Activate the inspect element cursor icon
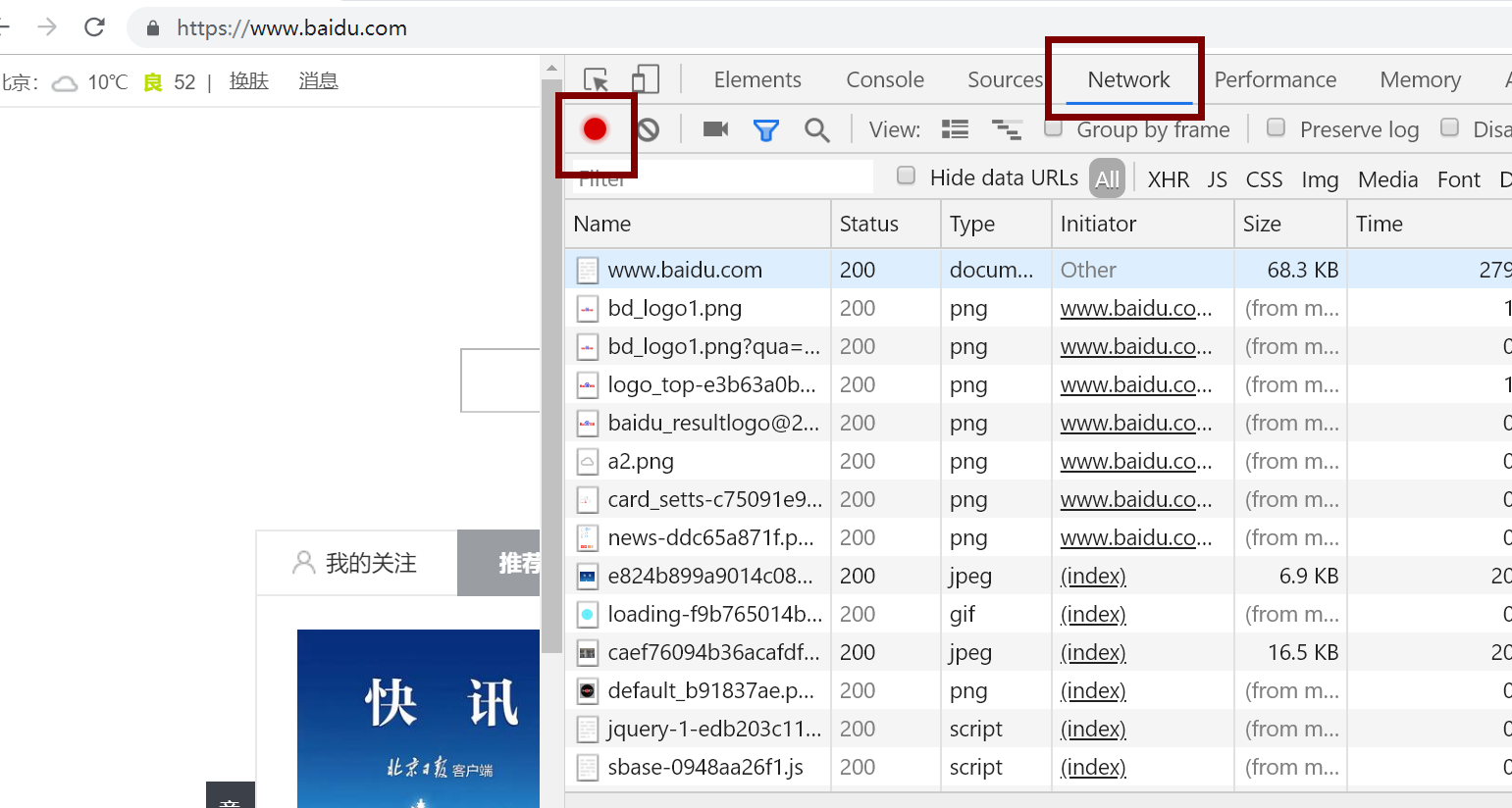 [596, 79]
